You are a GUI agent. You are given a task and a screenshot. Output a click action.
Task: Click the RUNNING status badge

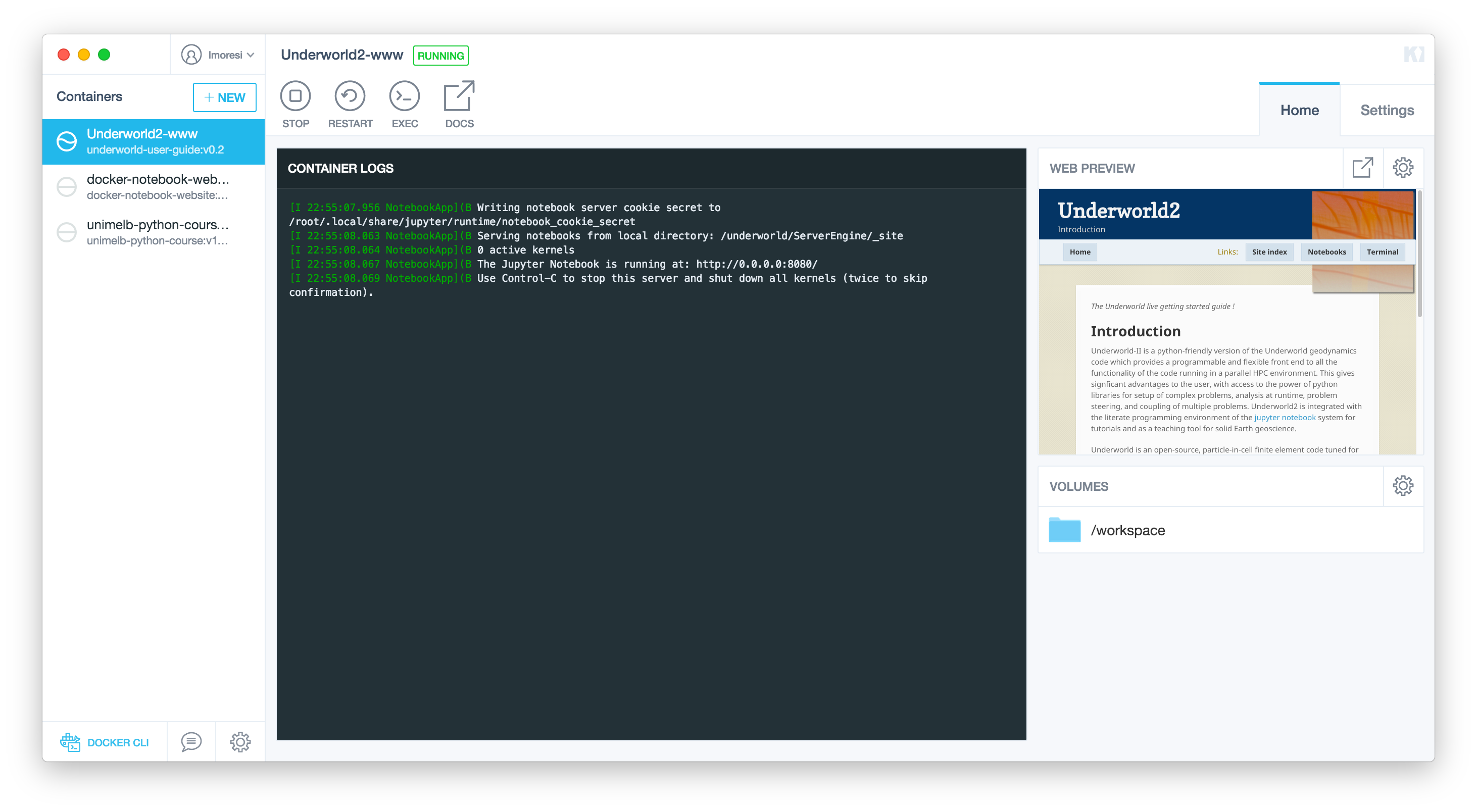[x=440, y=56]
